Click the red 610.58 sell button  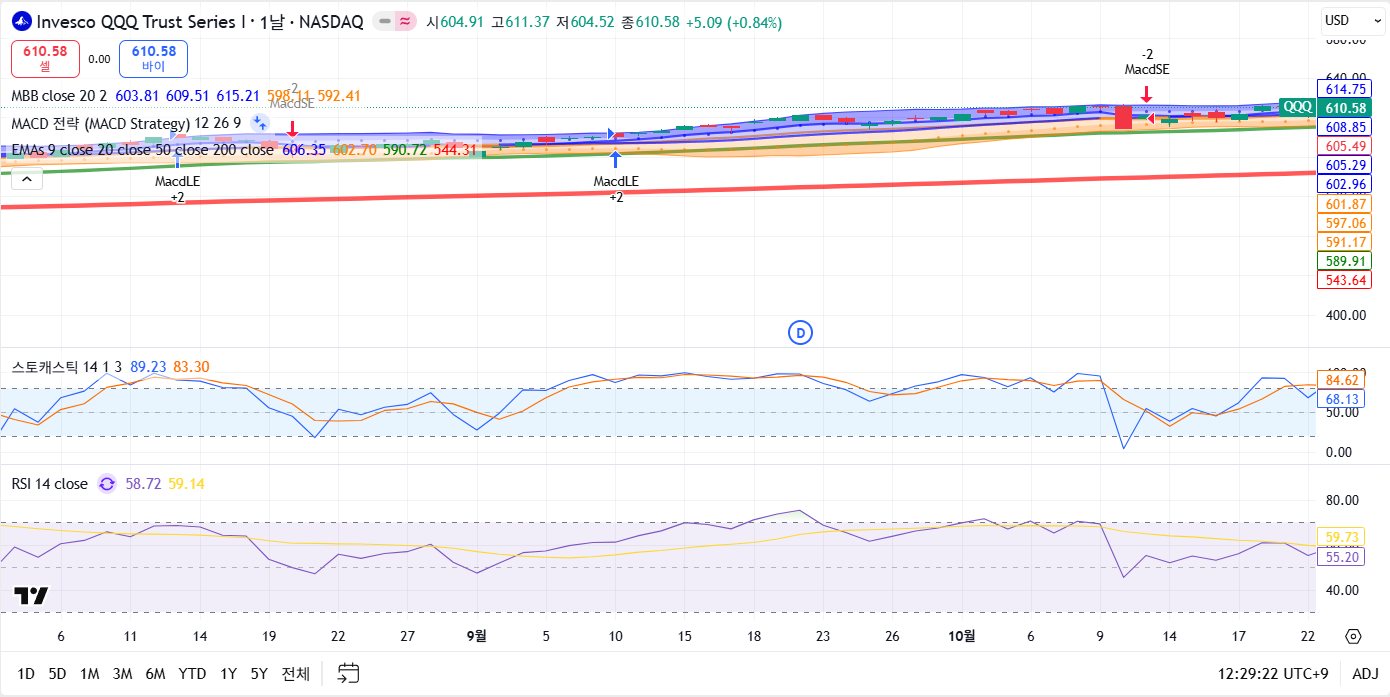[45, 59]
